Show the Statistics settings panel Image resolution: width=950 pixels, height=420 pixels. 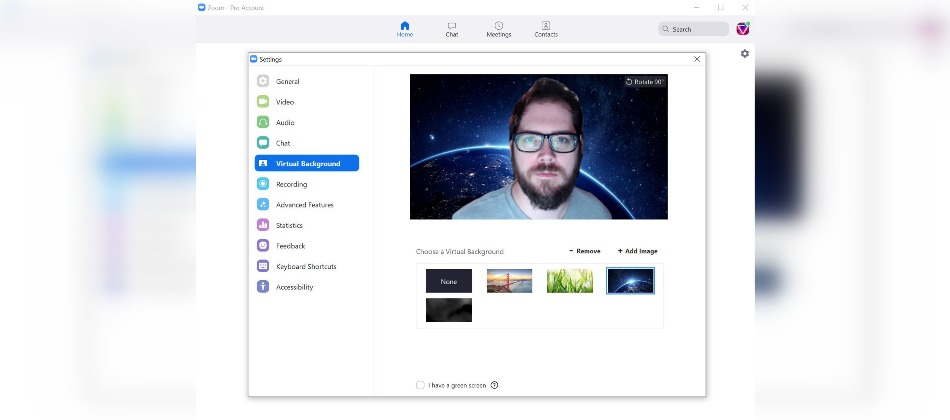(289, 225)
